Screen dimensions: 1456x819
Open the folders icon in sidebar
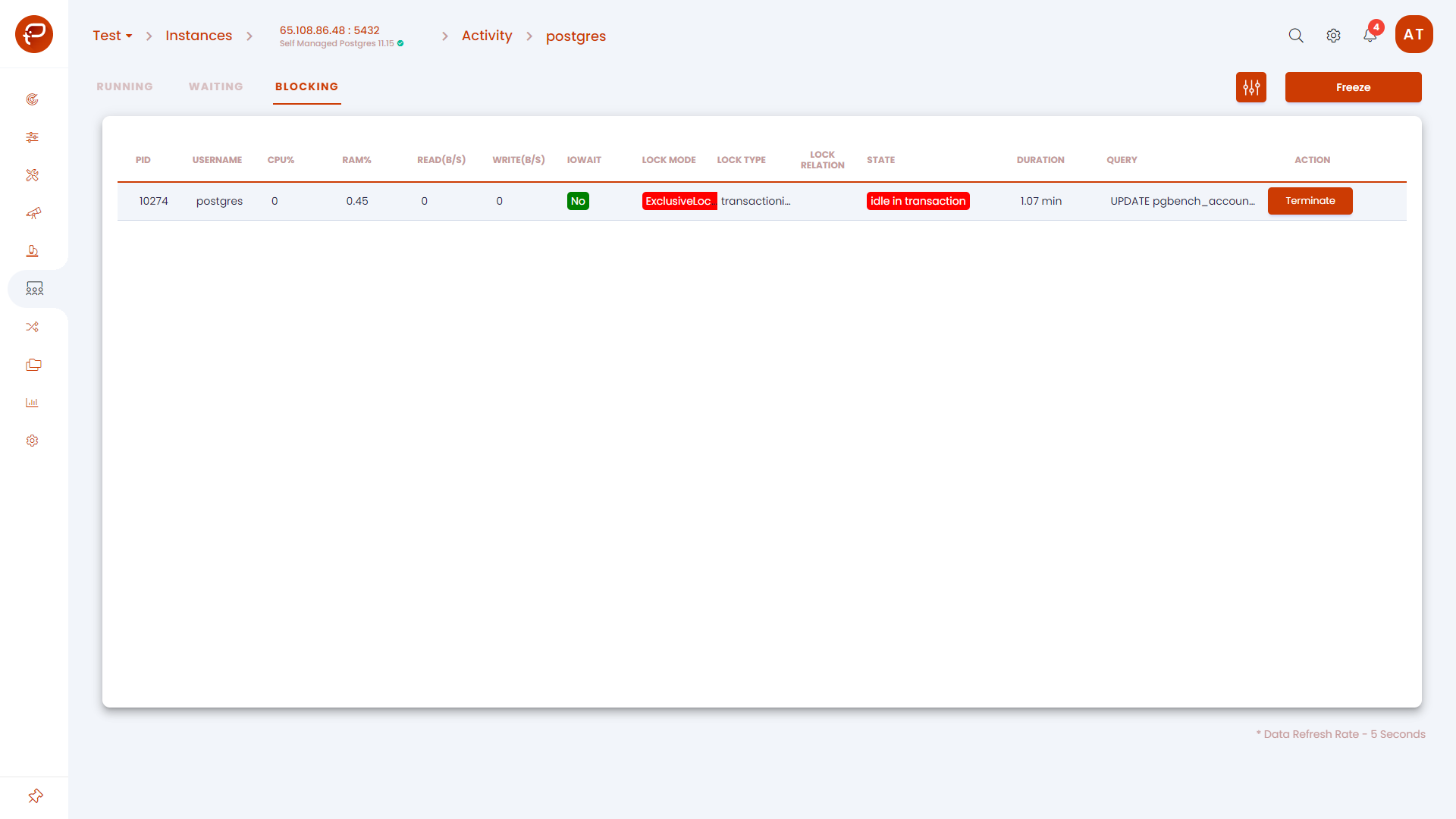click(33, 365)
